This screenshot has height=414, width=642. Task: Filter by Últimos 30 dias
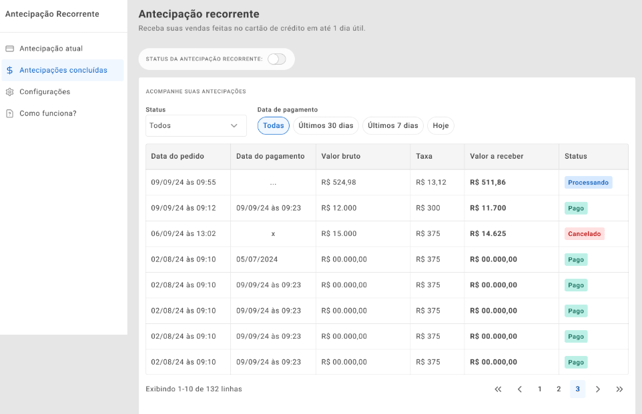pos(326,126)
